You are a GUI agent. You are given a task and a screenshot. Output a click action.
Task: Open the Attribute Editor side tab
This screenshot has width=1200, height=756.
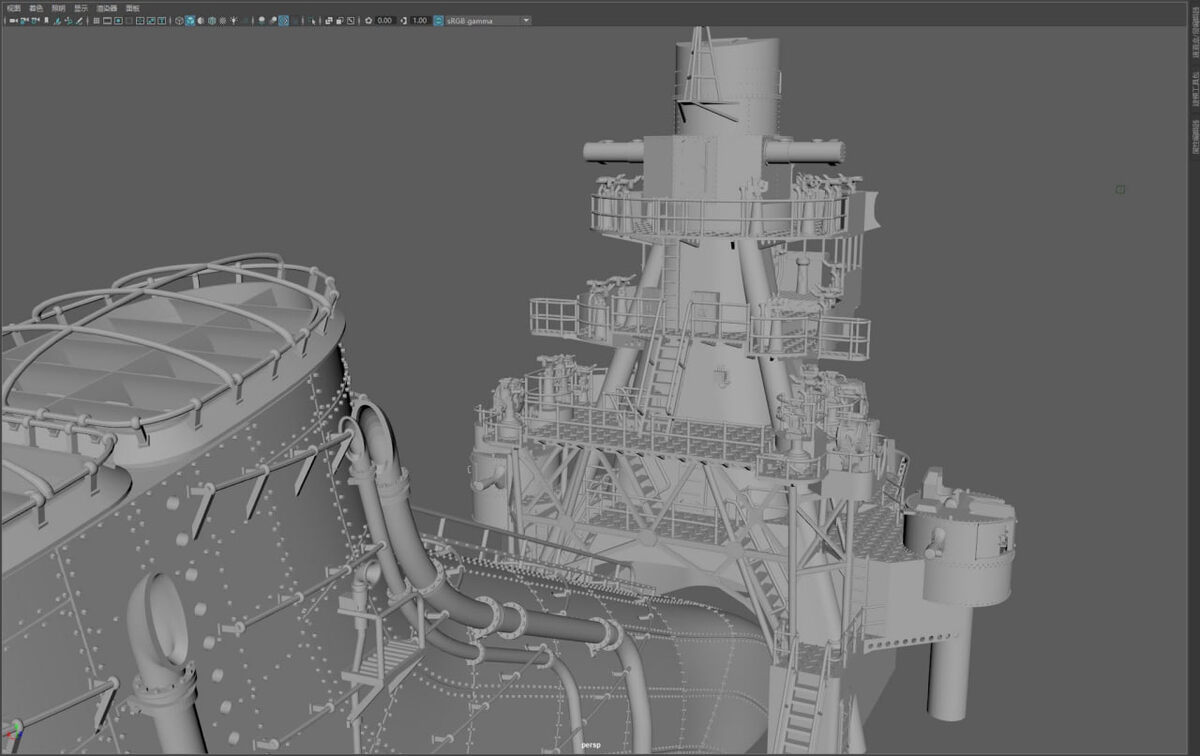[1195, 137]
